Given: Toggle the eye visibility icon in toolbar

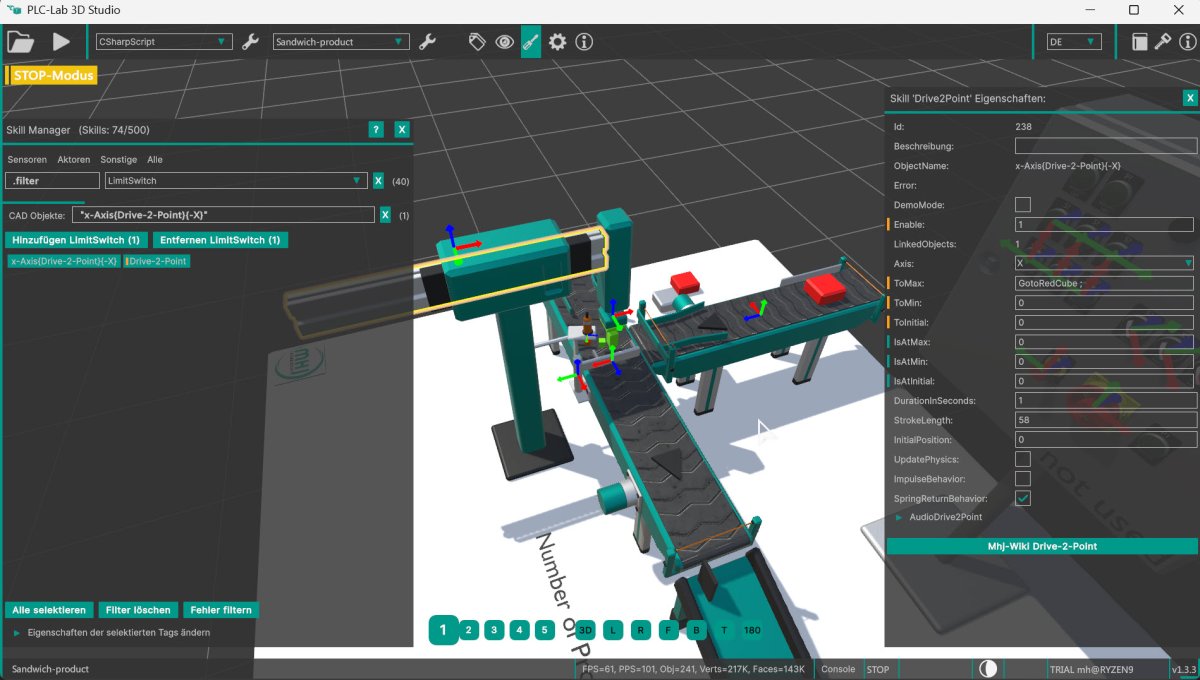Looking at the screenshot, I should point(504,42).
